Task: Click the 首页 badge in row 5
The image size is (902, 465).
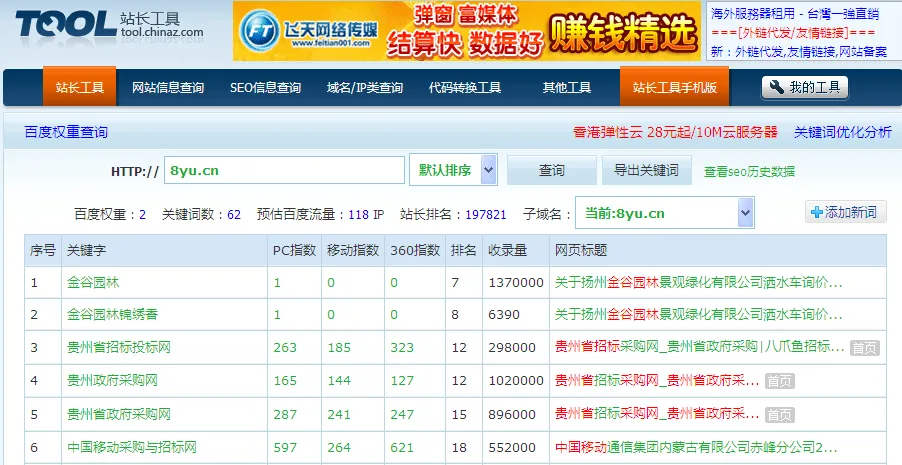Action: point(779,415)
